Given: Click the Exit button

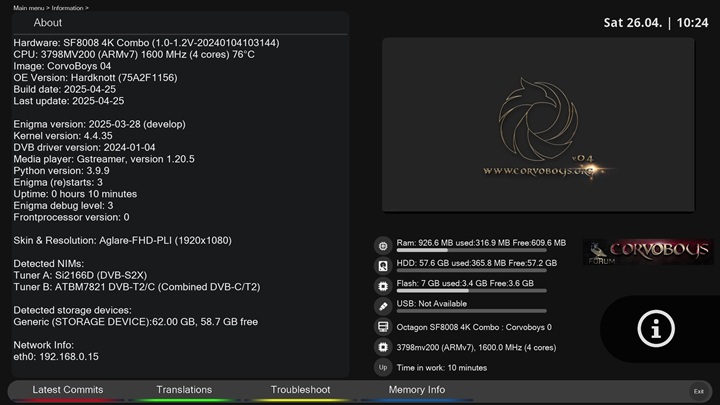Looking at the screenshot, I should [x=699, y=391].
